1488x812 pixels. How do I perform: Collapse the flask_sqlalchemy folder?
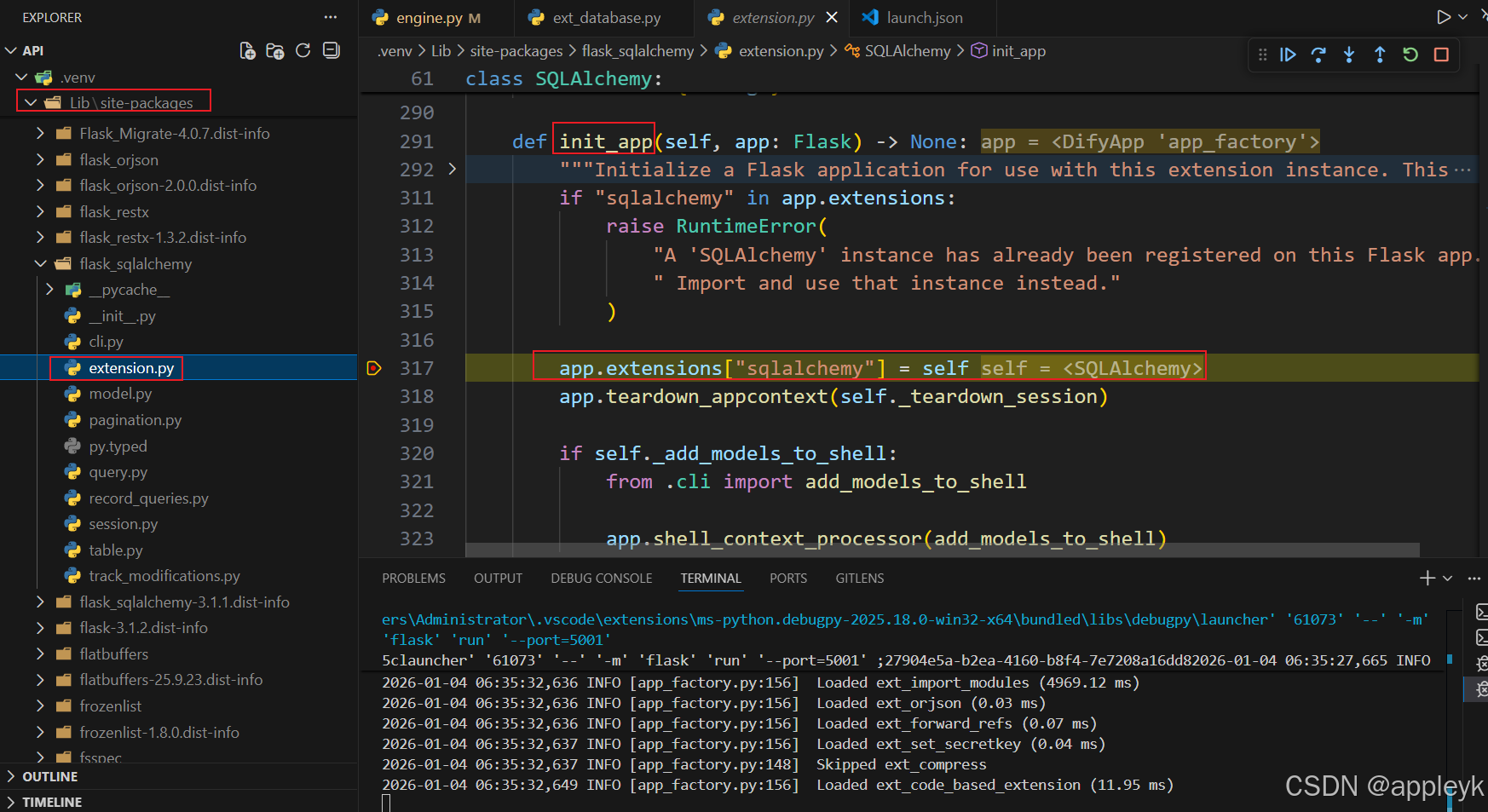(40, 264)
